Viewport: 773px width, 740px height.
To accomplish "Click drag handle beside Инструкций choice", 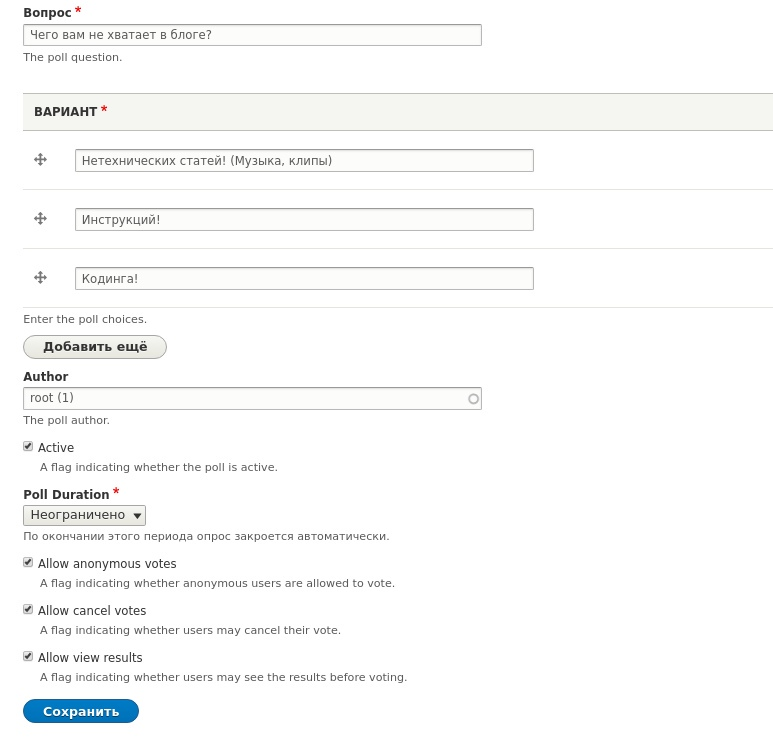I will click(x=40, y=218).
